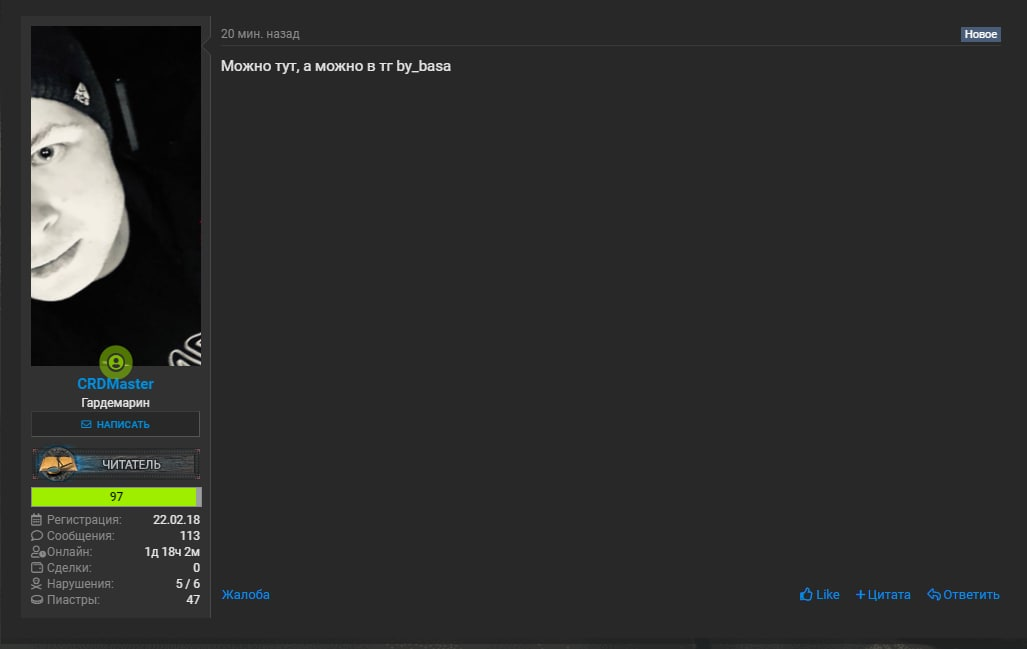Click the Нарушения skull icon
Viewport: 1027px width, 649px height.
click(37, 584)
